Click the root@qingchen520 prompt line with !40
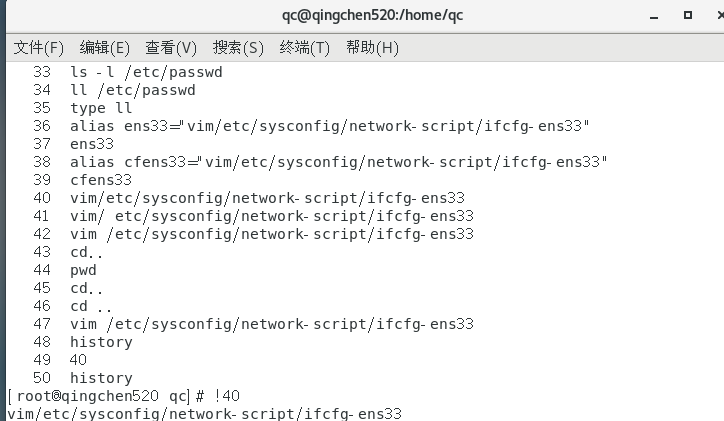The width and height of the screenshot is (724, 421). [124, 396]
